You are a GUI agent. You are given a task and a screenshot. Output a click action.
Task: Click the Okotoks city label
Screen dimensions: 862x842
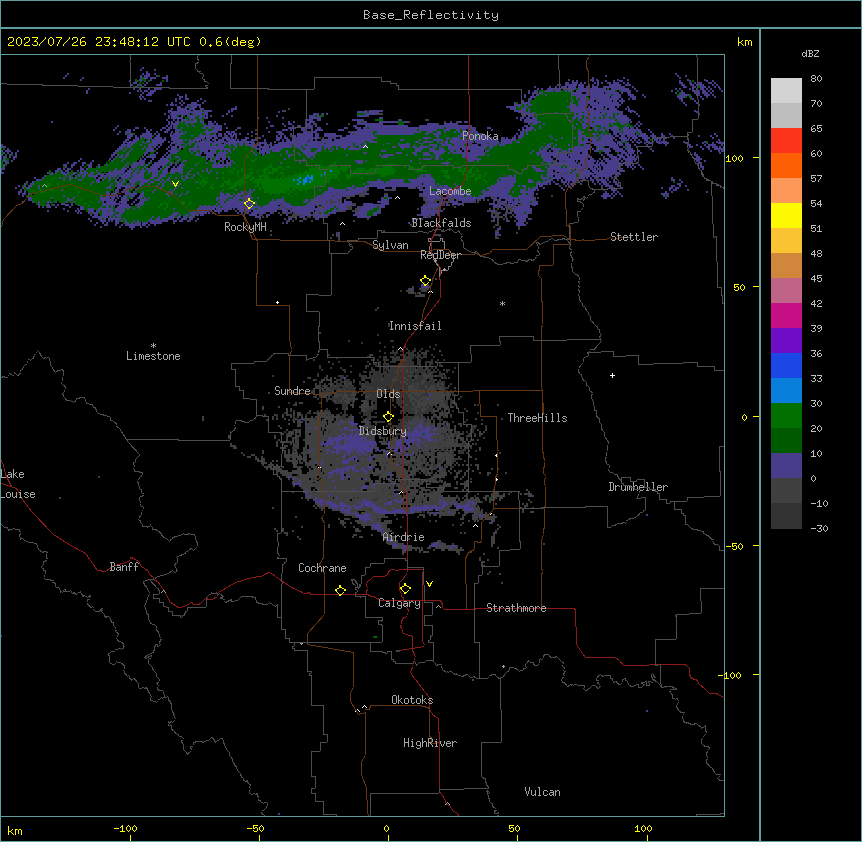click(412, 700)
